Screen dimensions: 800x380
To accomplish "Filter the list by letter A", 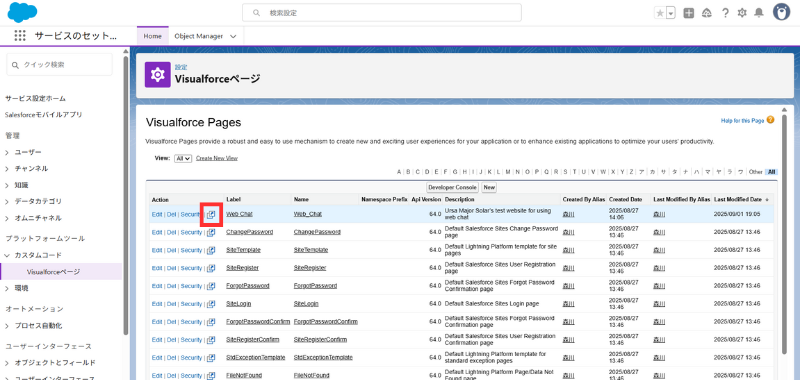I will pyautogui.click(x=399, y=172).
